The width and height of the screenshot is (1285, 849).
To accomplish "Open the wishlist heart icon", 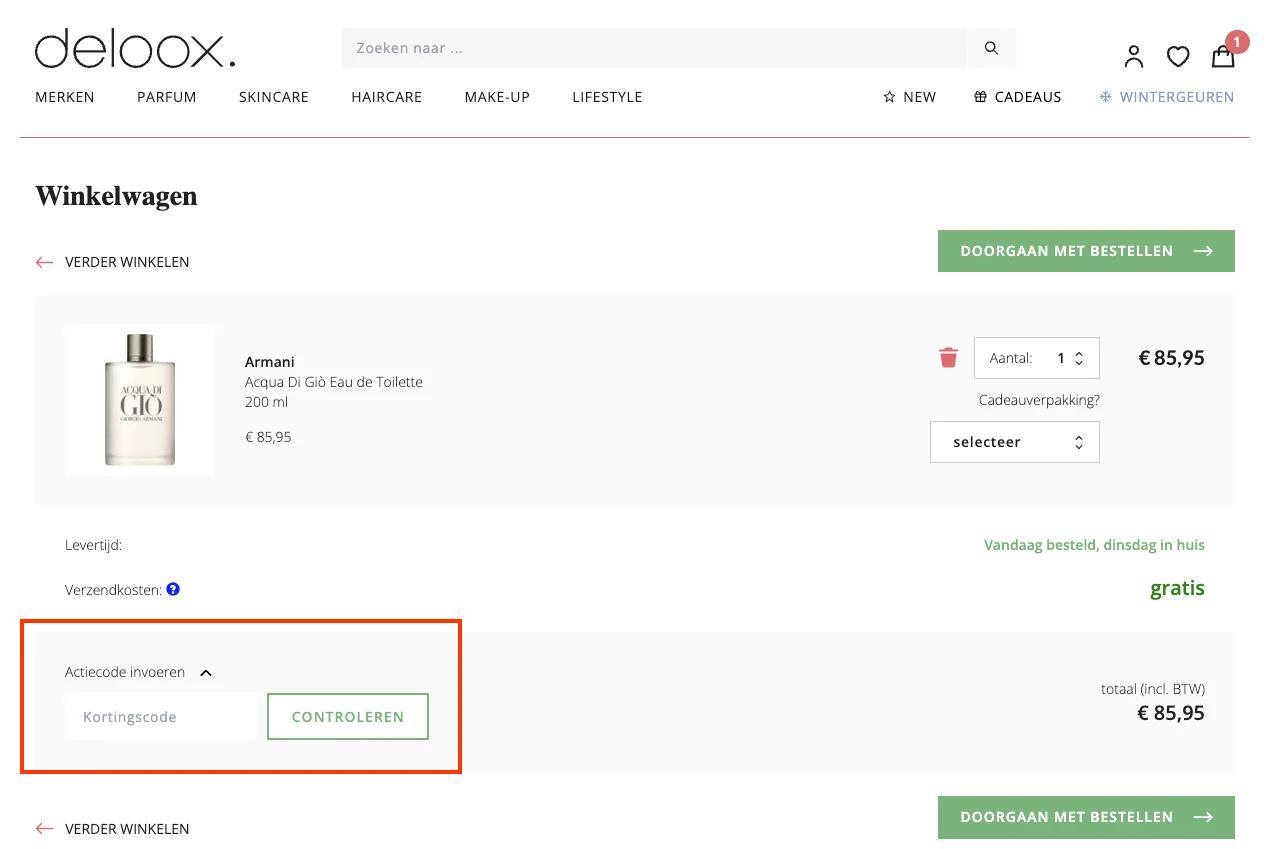I will (1178, 56).
